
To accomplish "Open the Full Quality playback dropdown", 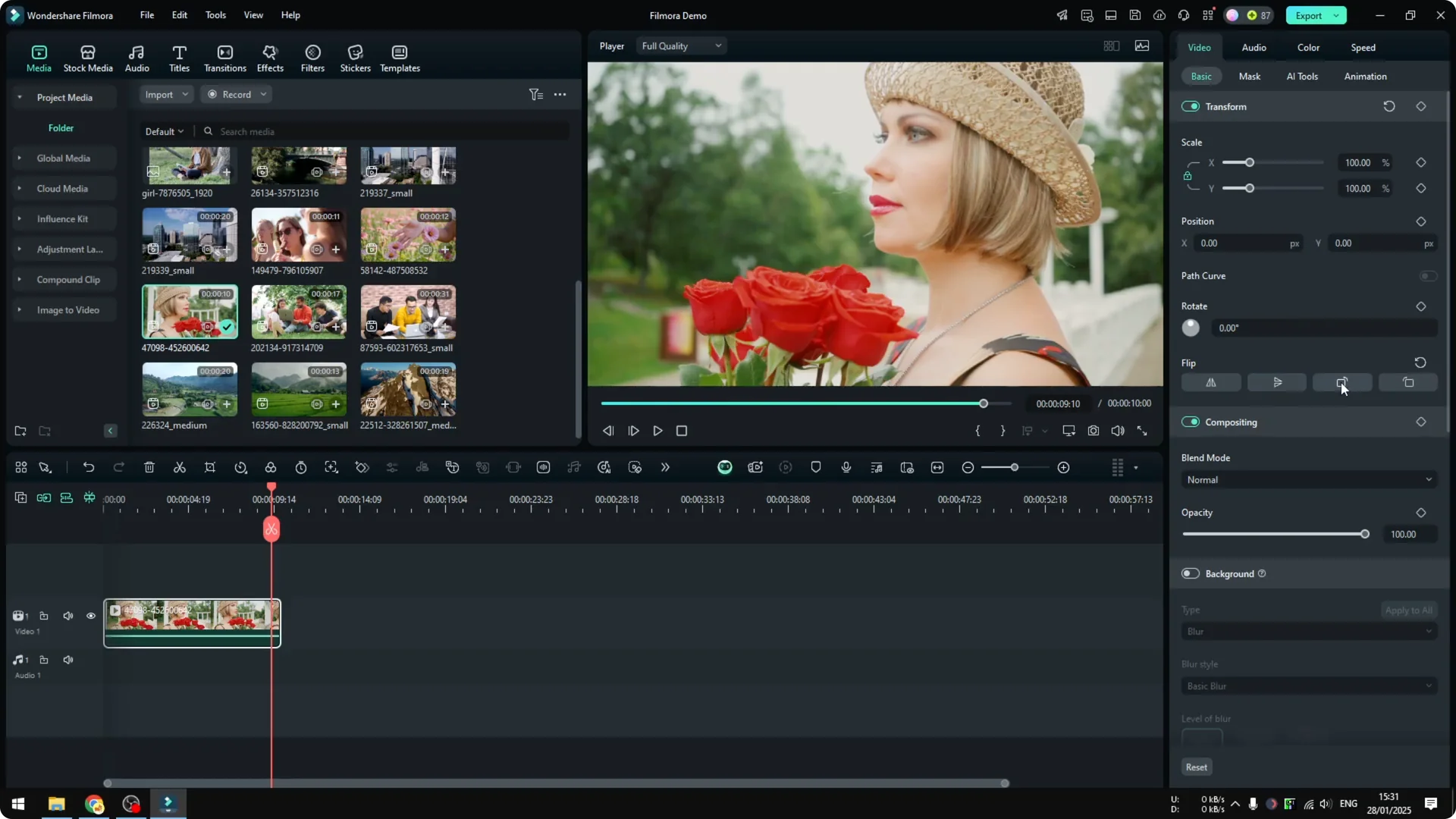I will click(680, 45).
